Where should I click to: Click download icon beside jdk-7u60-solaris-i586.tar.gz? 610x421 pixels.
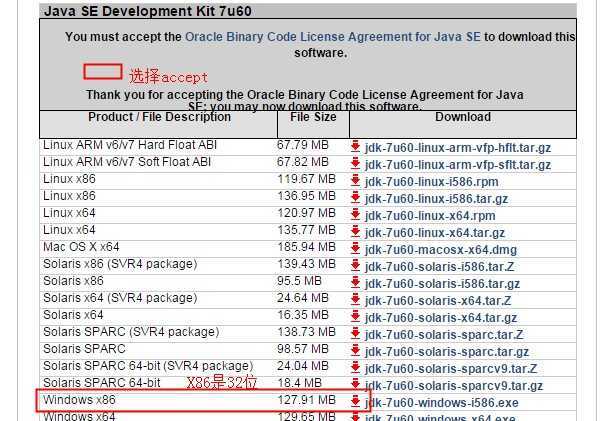point(355,282)
